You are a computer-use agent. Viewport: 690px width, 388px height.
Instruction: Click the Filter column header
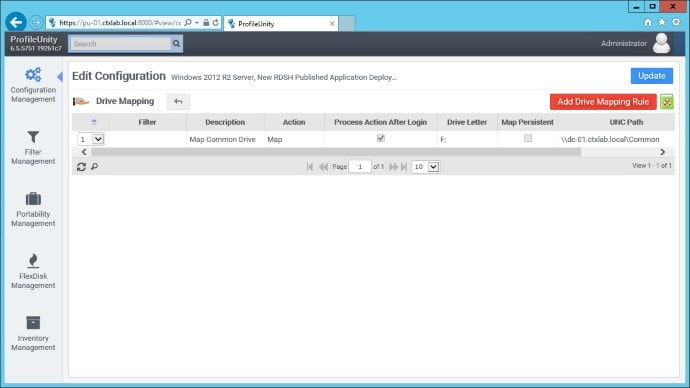(x=147, y=122)
